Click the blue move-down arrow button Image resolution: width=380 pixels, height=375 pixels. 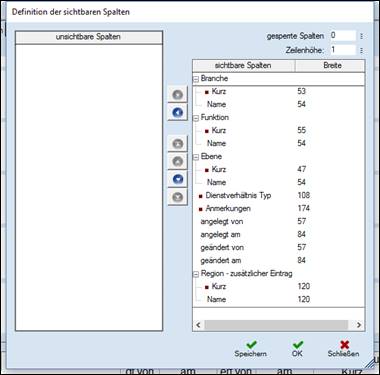[178, 179]
